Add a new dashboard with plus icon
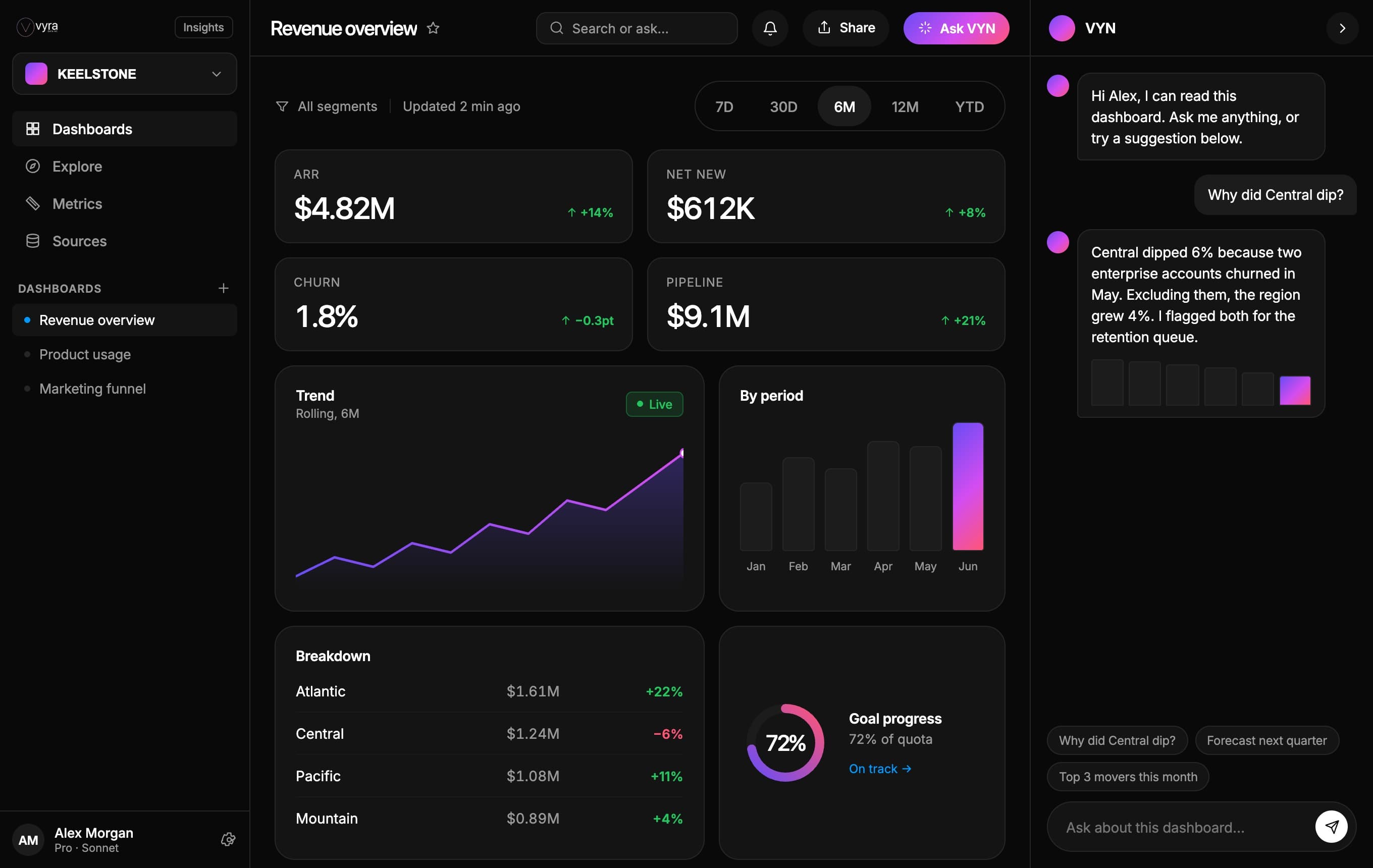 (x=224, y=288)
